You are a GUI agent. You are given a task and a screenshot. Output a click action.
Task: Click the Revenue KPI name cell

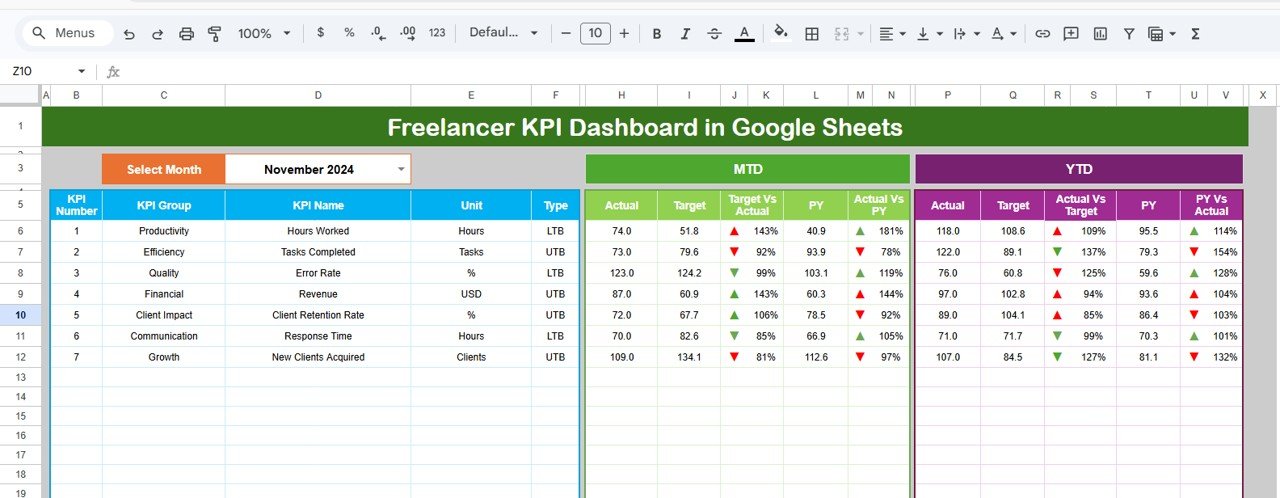(x=318, y=294)
